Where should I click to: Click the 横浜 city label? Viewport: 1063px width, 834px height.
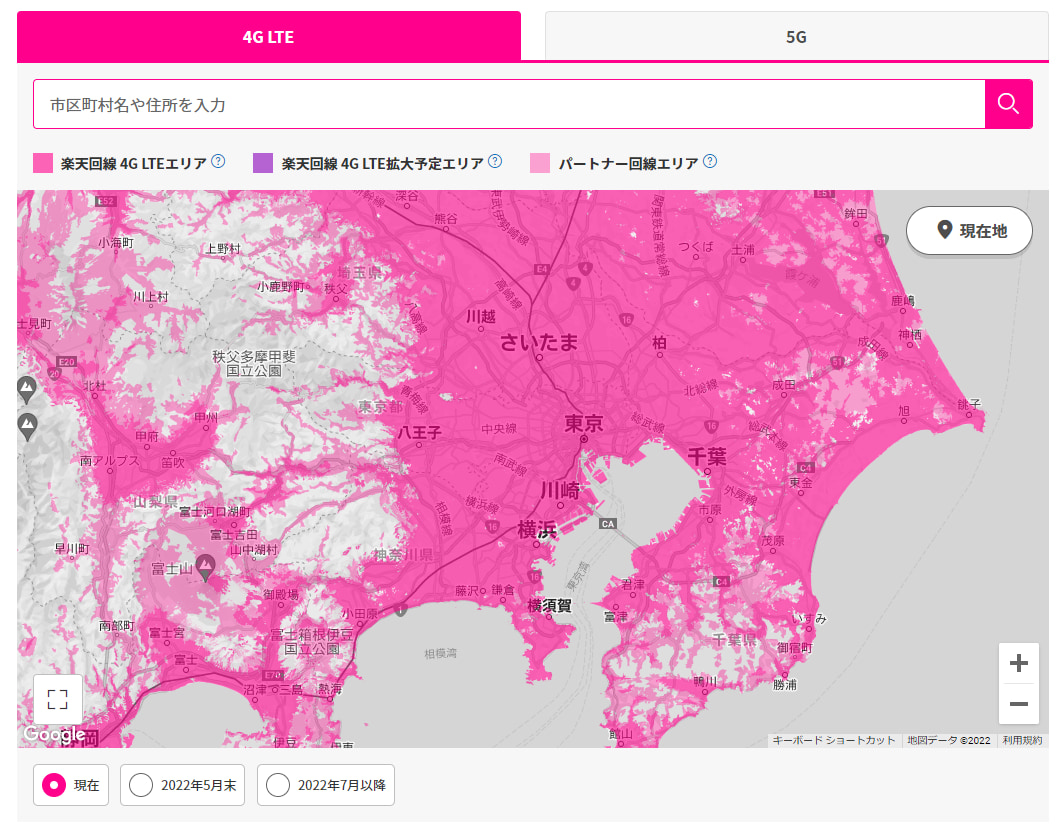click(x=537, y=530)
